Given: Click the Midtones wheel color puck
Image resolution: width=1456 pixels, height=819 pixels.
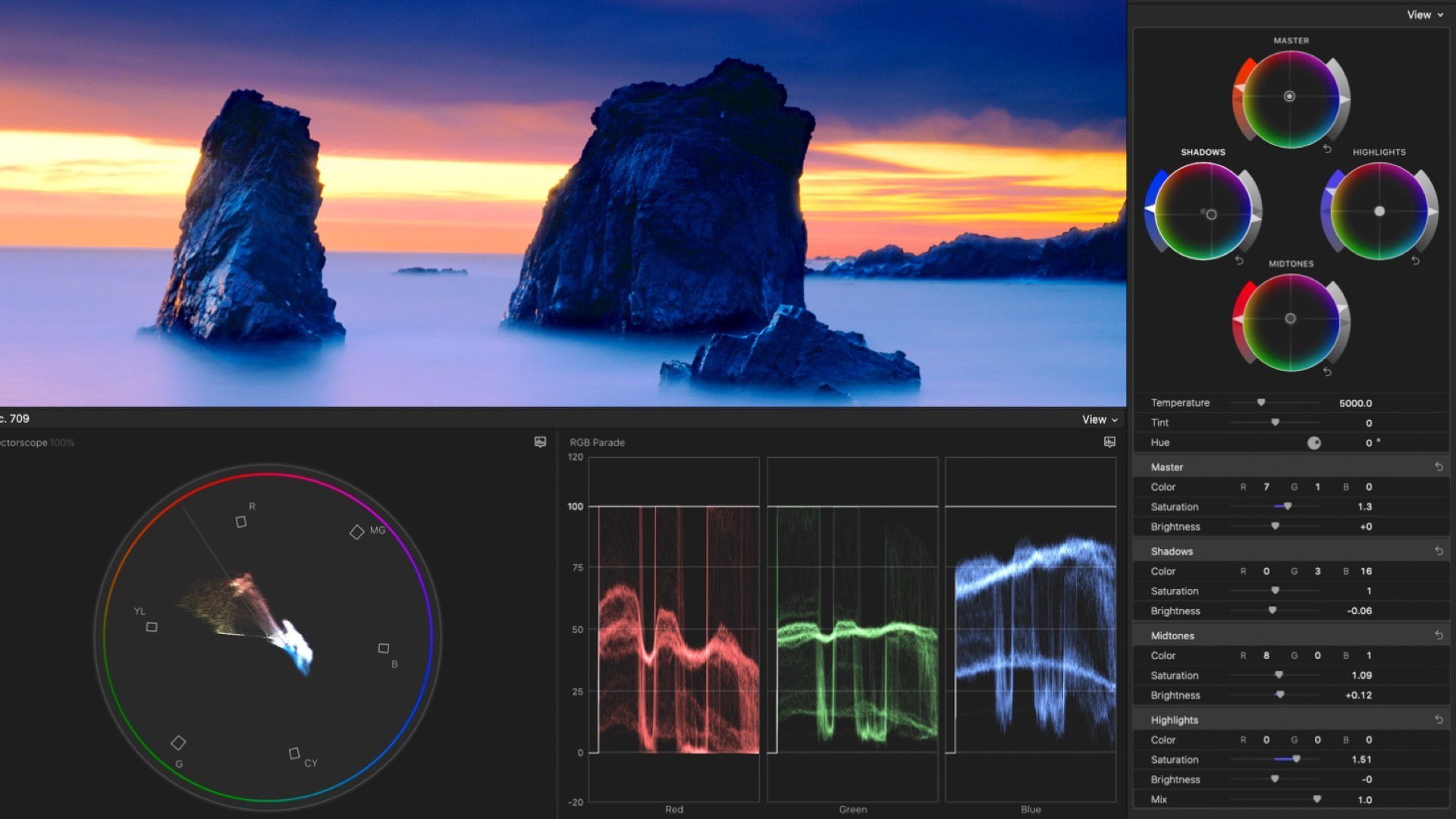Looking at the screenshot, I should tap(1290, 318).
